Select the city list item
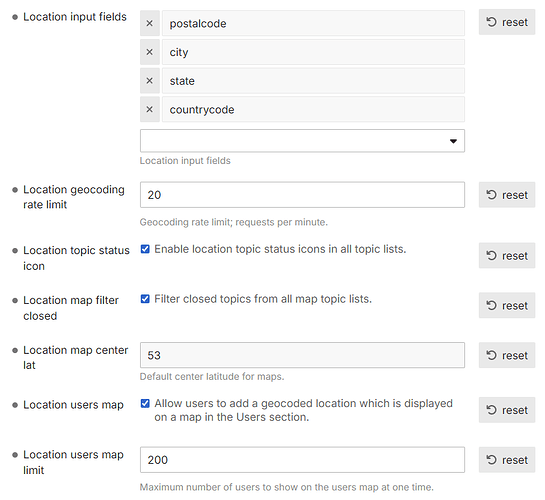 (x=313, y=52)
